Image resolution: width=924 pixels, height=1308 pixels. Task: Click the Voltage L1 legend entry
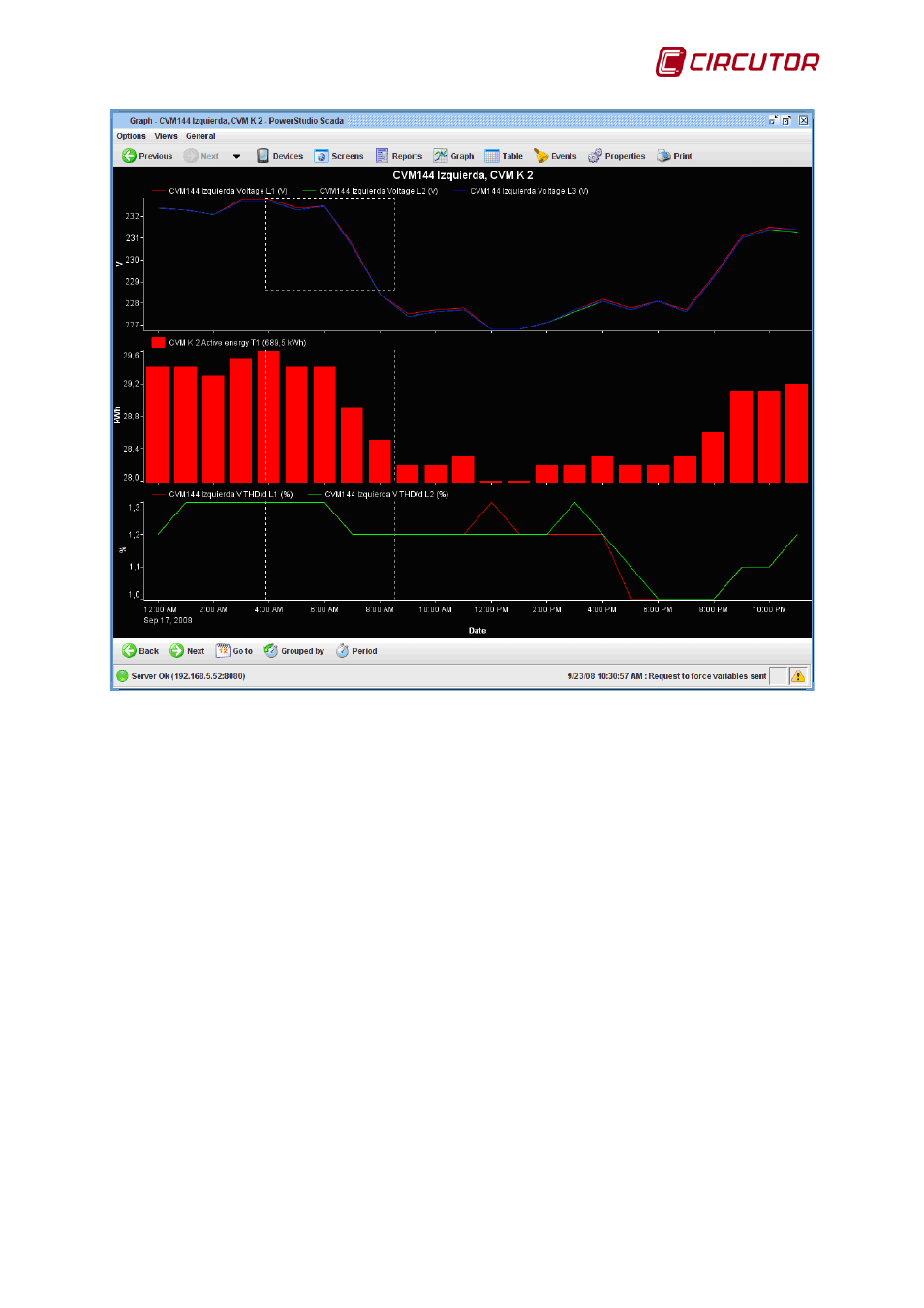coord(220,191)
